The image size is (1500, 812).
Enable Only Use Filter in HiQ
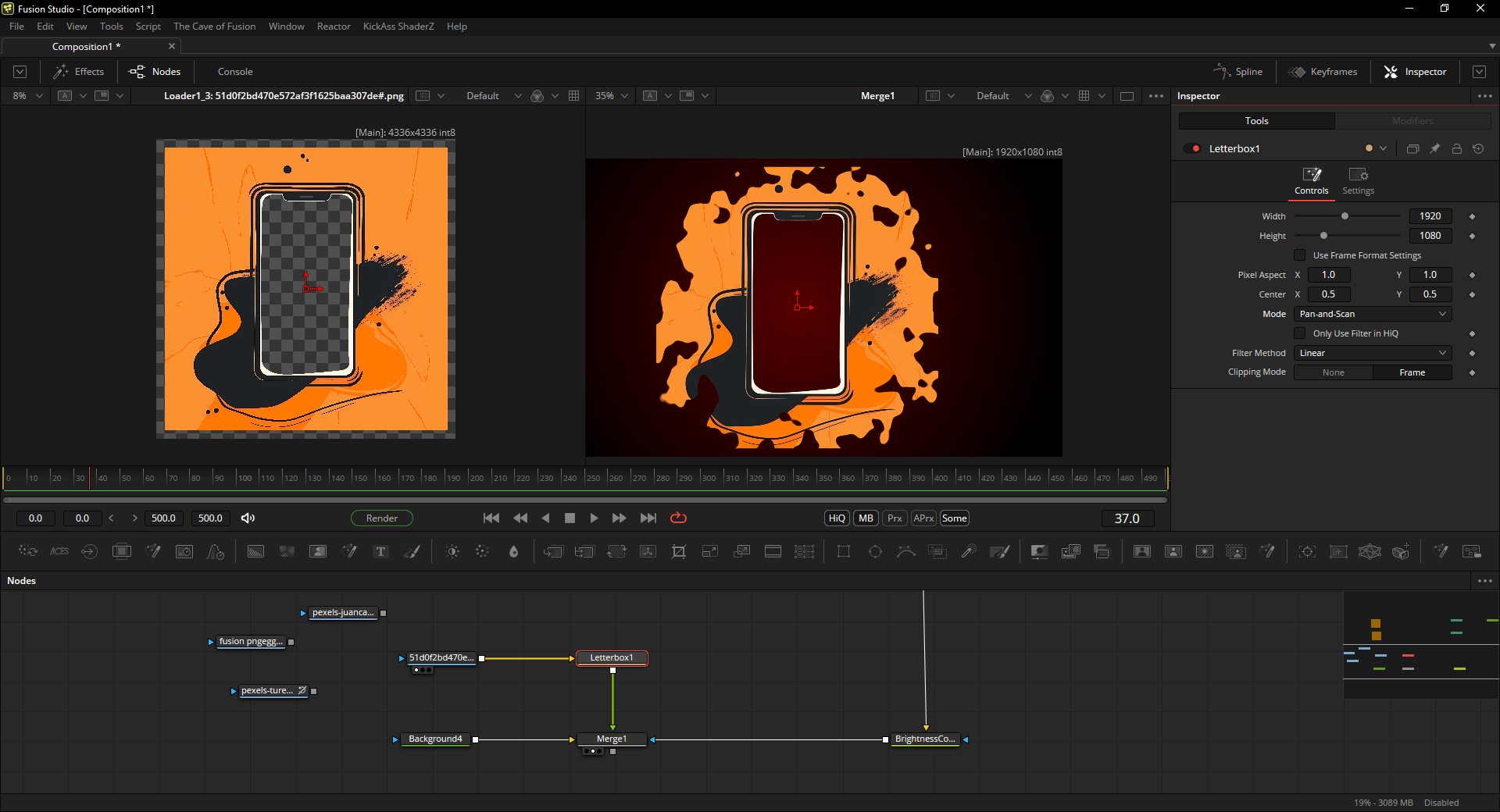(1300, 333)
